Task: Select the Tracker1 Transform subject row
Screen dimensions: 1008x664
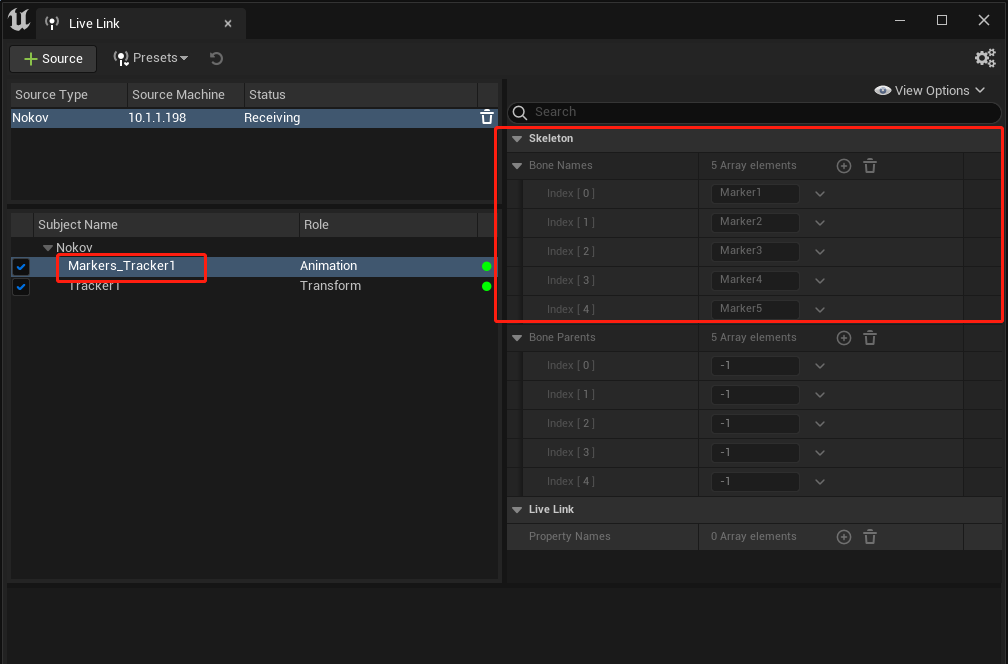Action: point(254,286)
